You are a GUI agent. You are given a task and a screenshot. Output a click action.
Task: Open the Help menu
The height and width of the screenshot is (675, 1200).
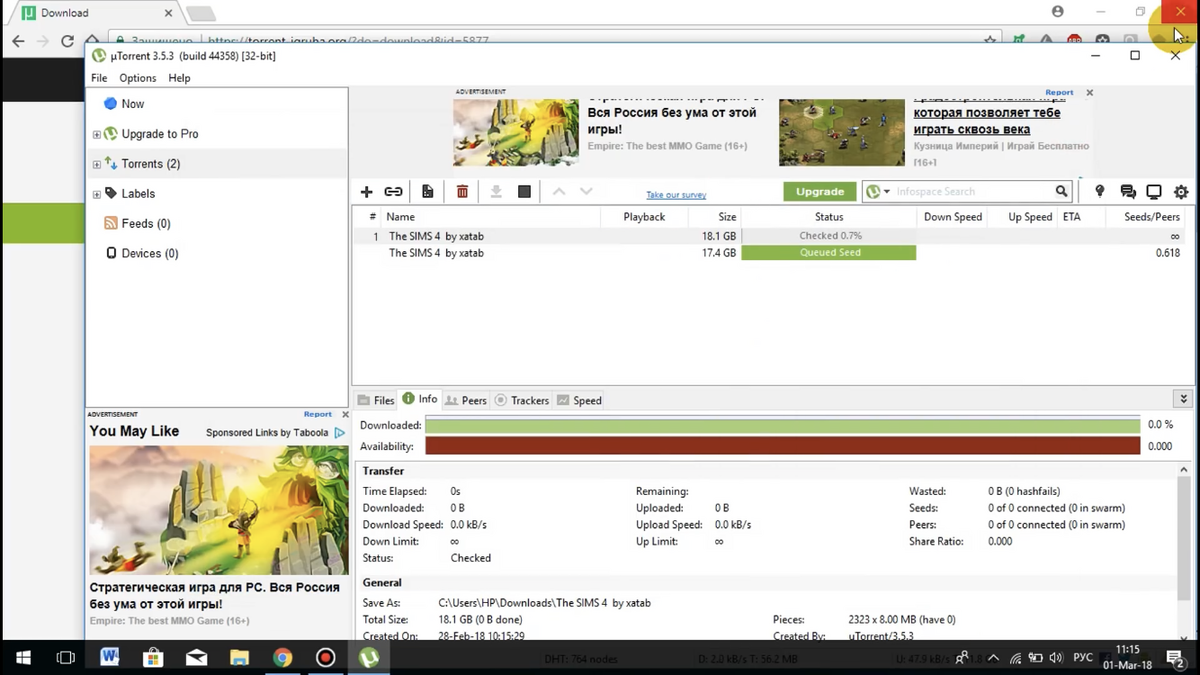click(179, 78)
